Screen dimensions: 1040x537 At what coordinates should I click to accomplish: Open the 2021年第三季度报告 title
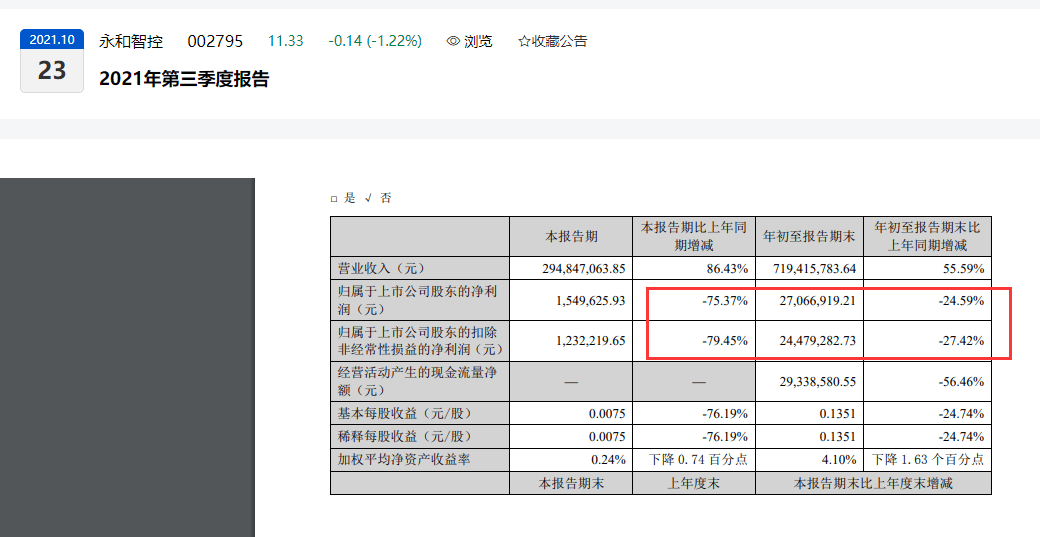click(184, 79)
